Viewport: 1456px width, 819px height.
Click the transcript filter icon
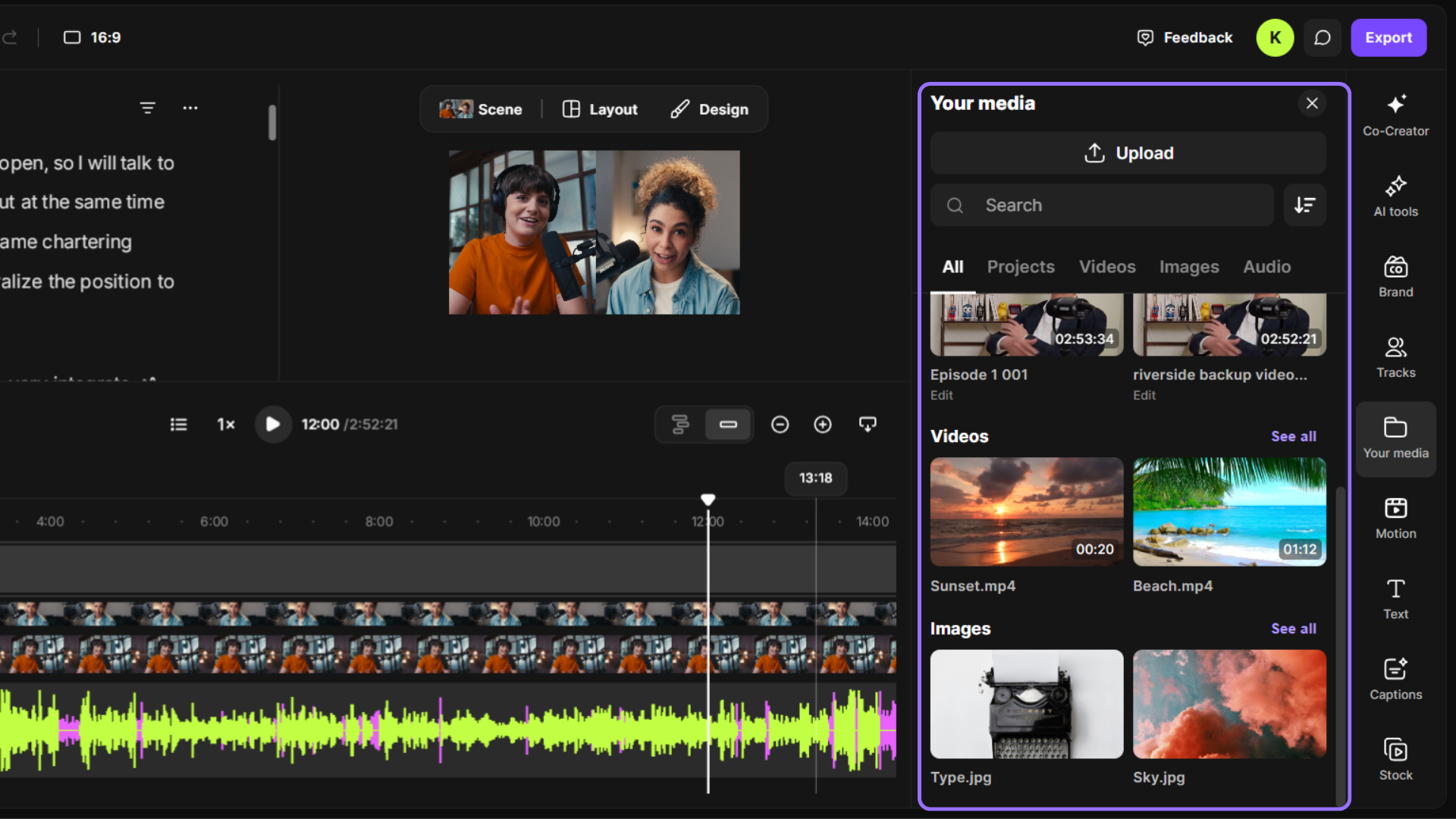coord(148,108)
